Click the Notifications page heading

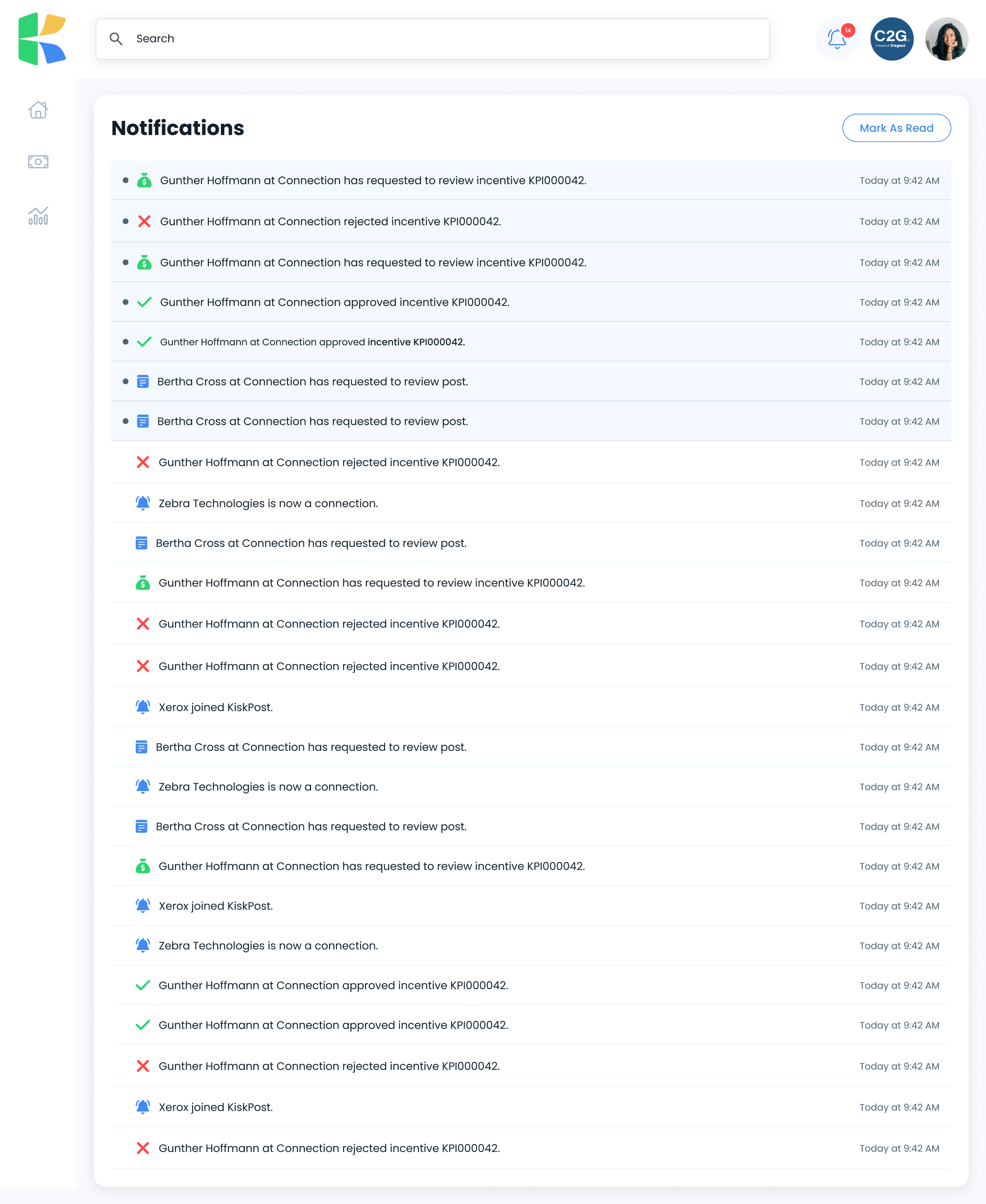click(x=178, y=128)
